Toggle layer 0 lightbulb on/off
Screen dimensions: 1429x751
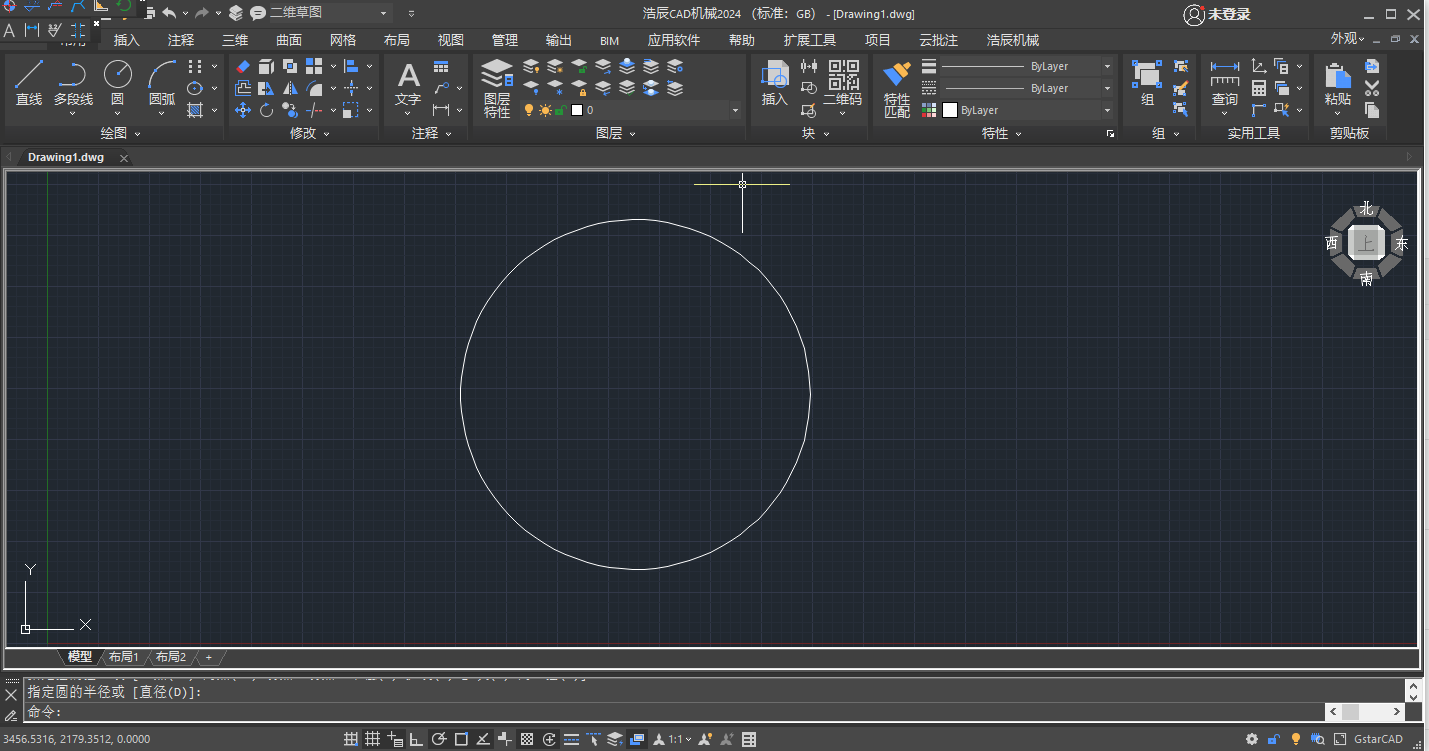[529, 110]
